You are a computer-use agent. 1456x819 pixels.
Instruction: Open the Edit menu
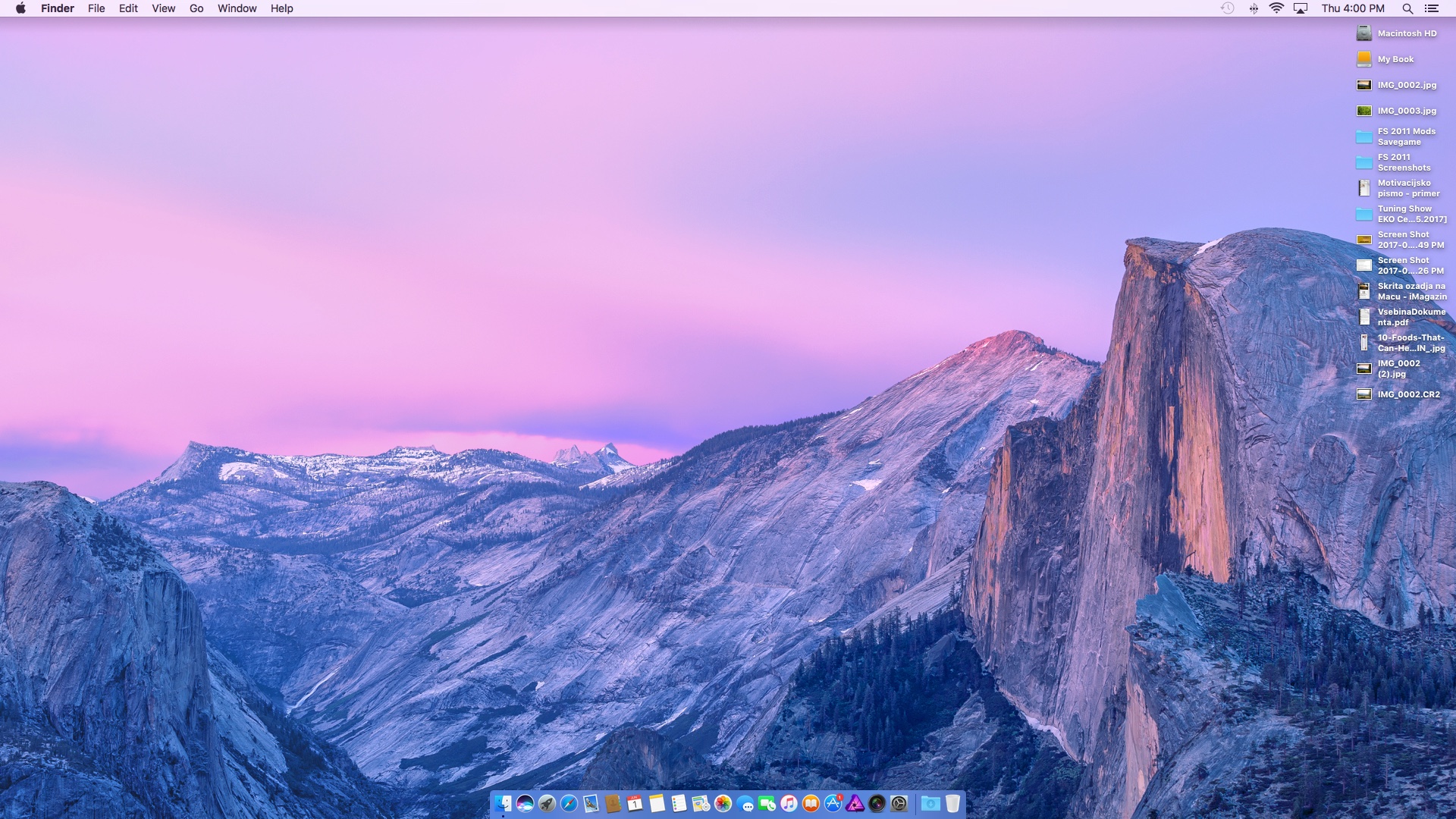(128, 8)
